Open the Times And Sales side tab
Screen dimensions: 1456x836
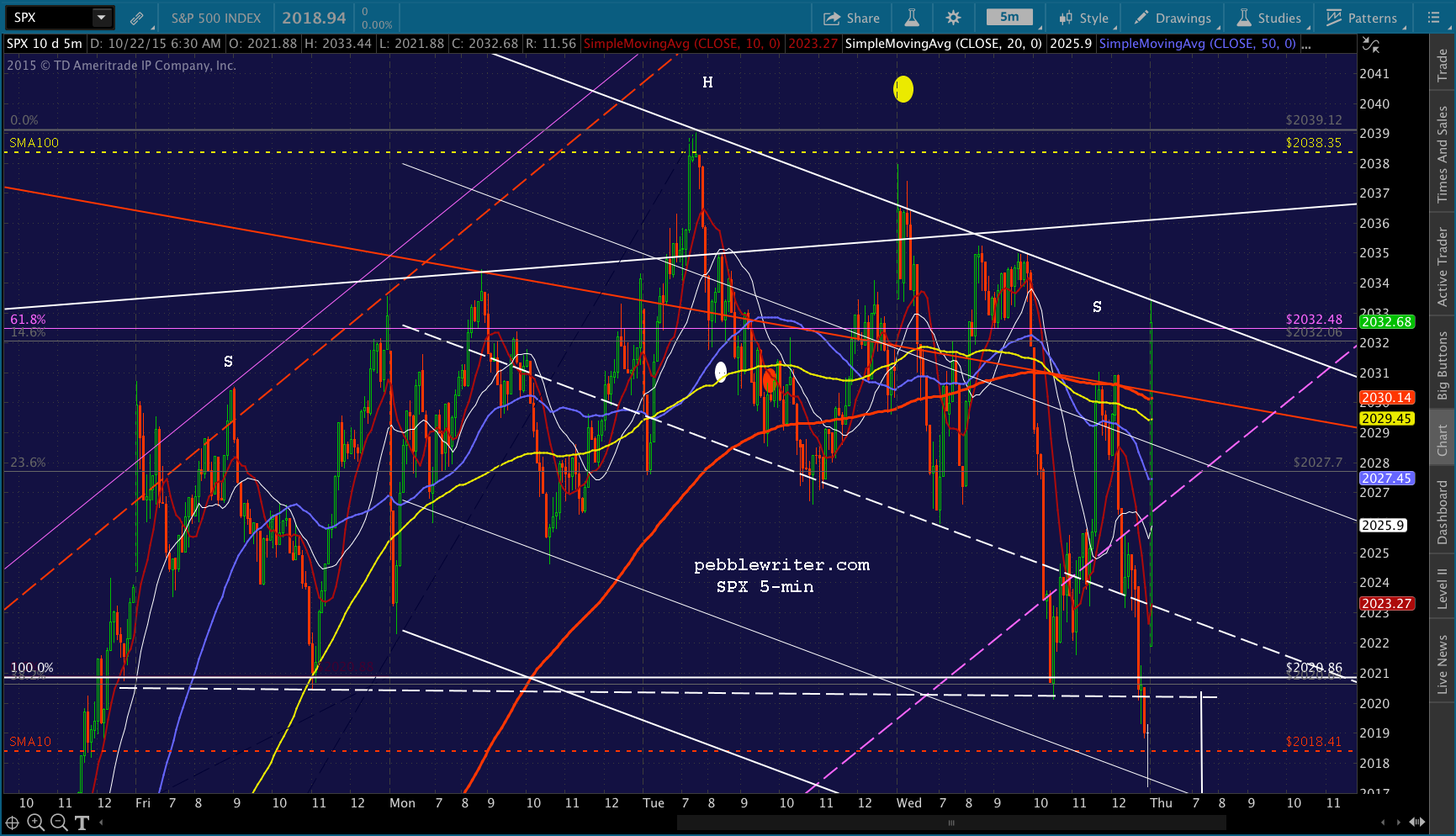click(1443, 154)
